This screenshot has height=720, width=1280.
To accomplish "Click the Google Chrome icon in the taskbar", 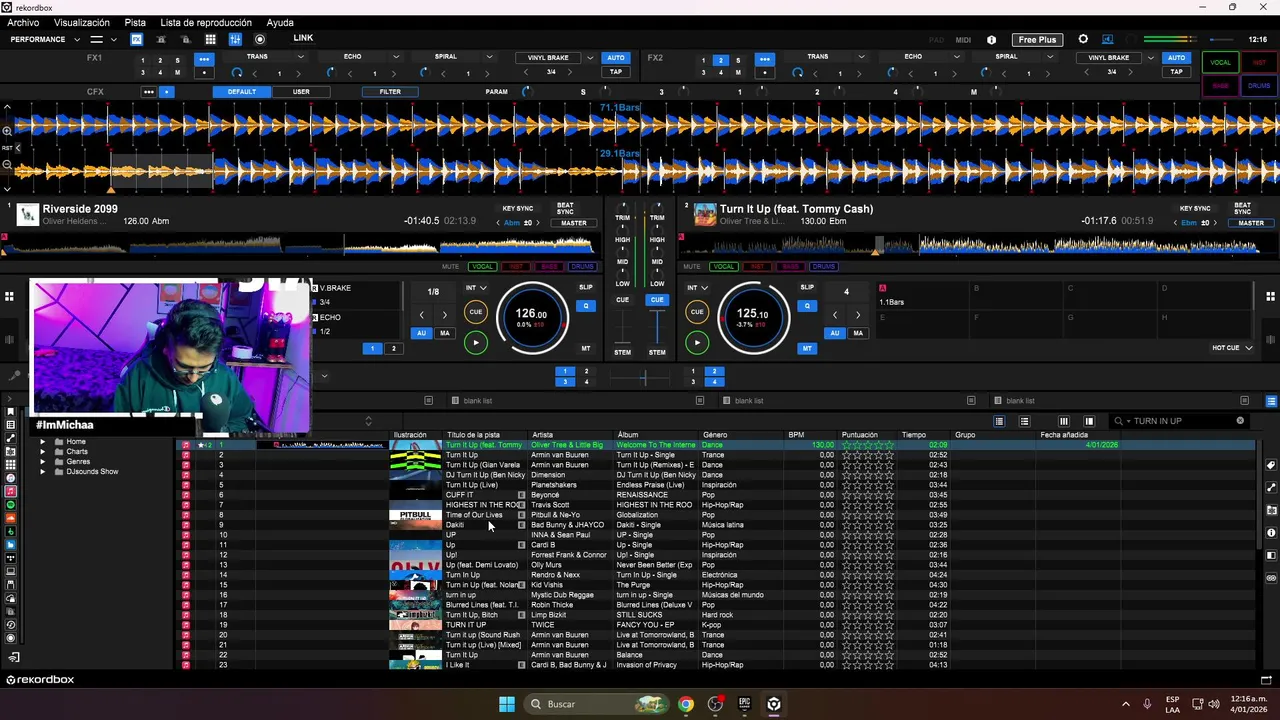I will point(685,704).
